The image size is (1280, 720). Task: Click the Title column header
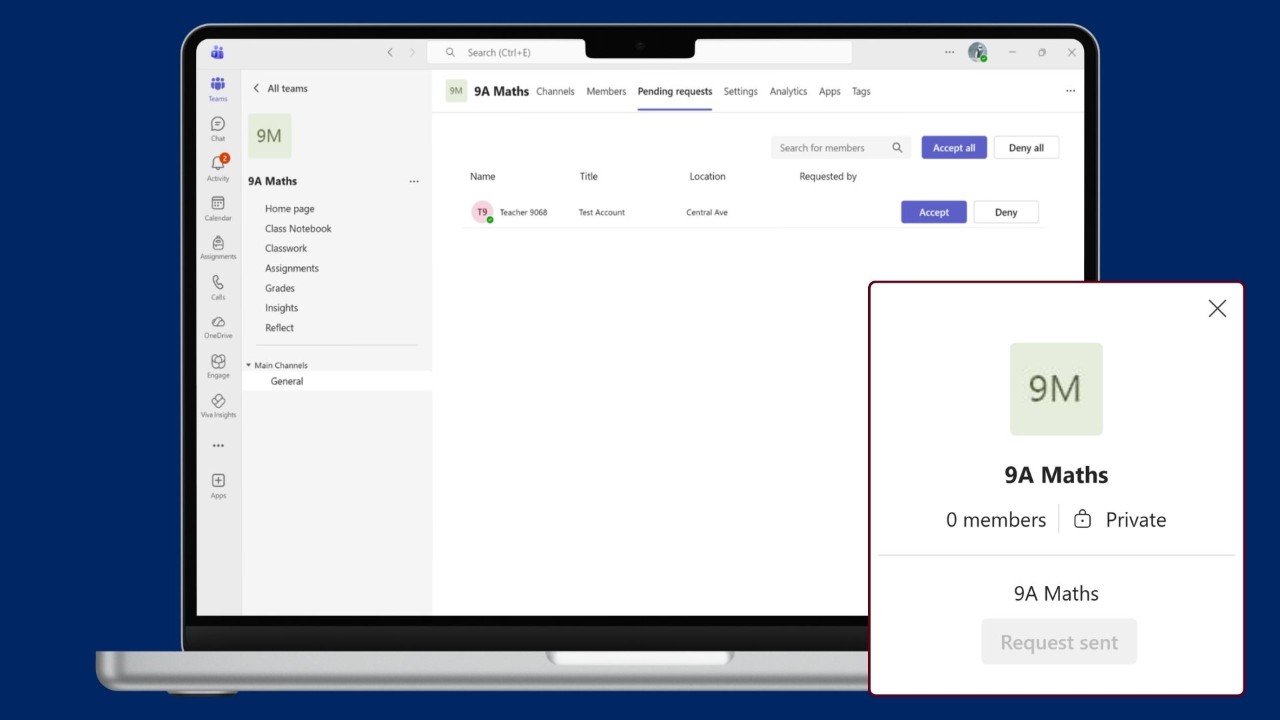[x=588, y=176]
